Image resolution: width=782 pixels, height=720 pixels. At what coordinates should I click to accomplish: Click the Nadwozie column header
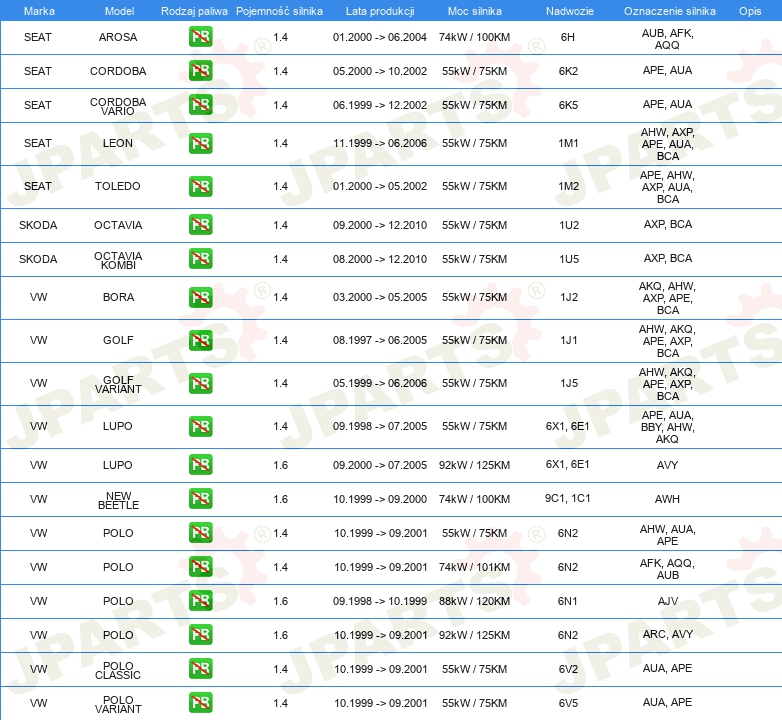point(570,11)
